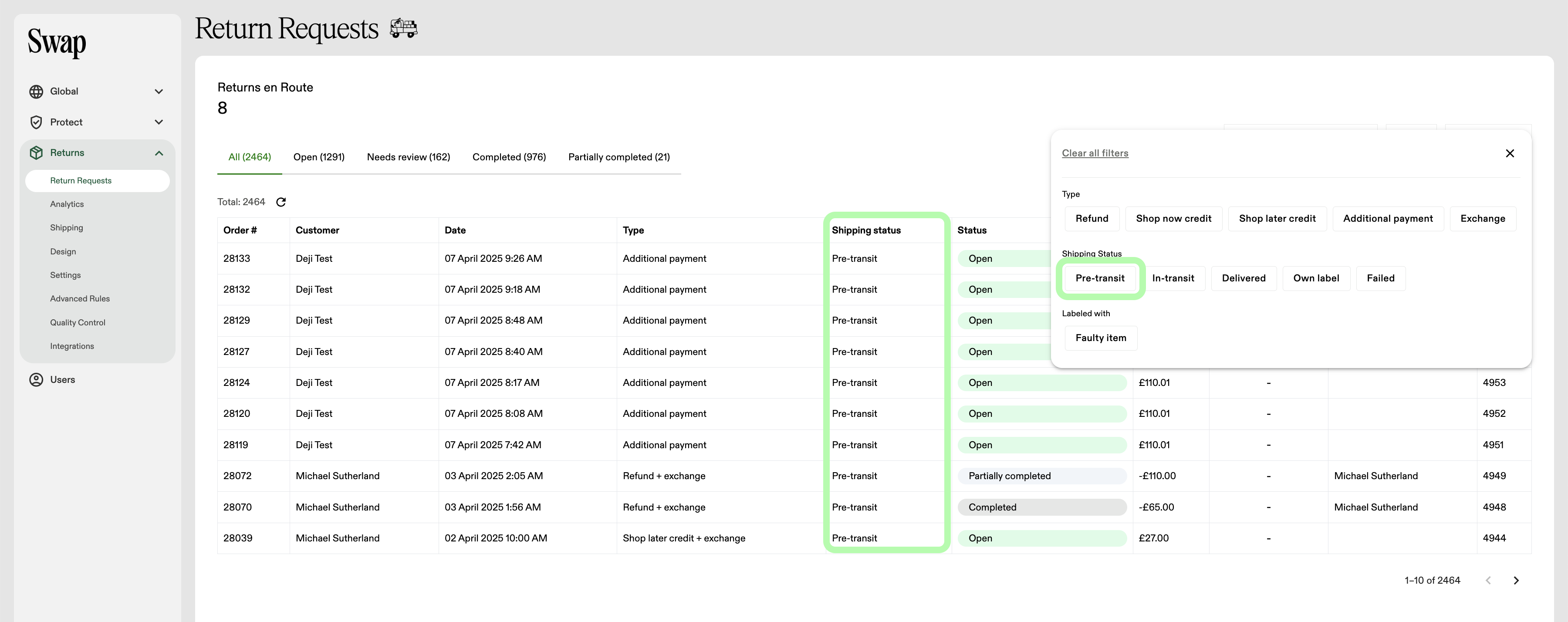Toggle the Additional payment filter
Viewport: 1568px width, 622px height.
[x=1388, y=219]
